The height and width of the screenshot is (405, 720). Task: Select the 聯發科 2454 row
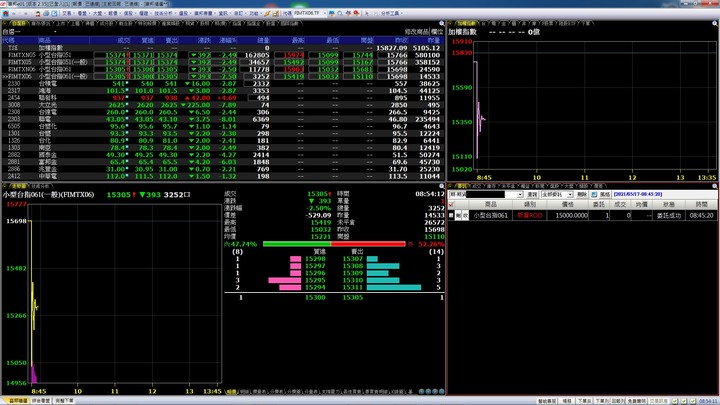pyautogui.click(x=221, y=98)
